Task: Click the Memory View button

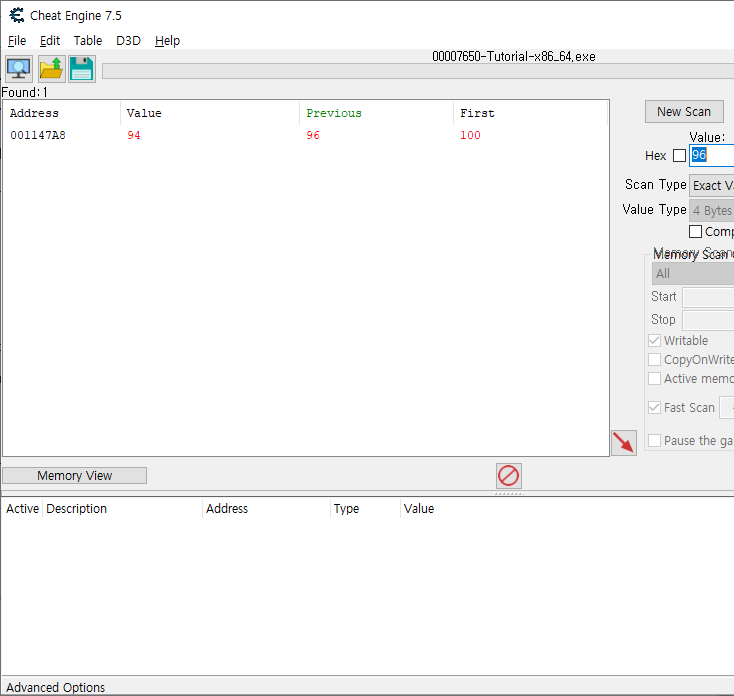Action: (x=74, y=476)
